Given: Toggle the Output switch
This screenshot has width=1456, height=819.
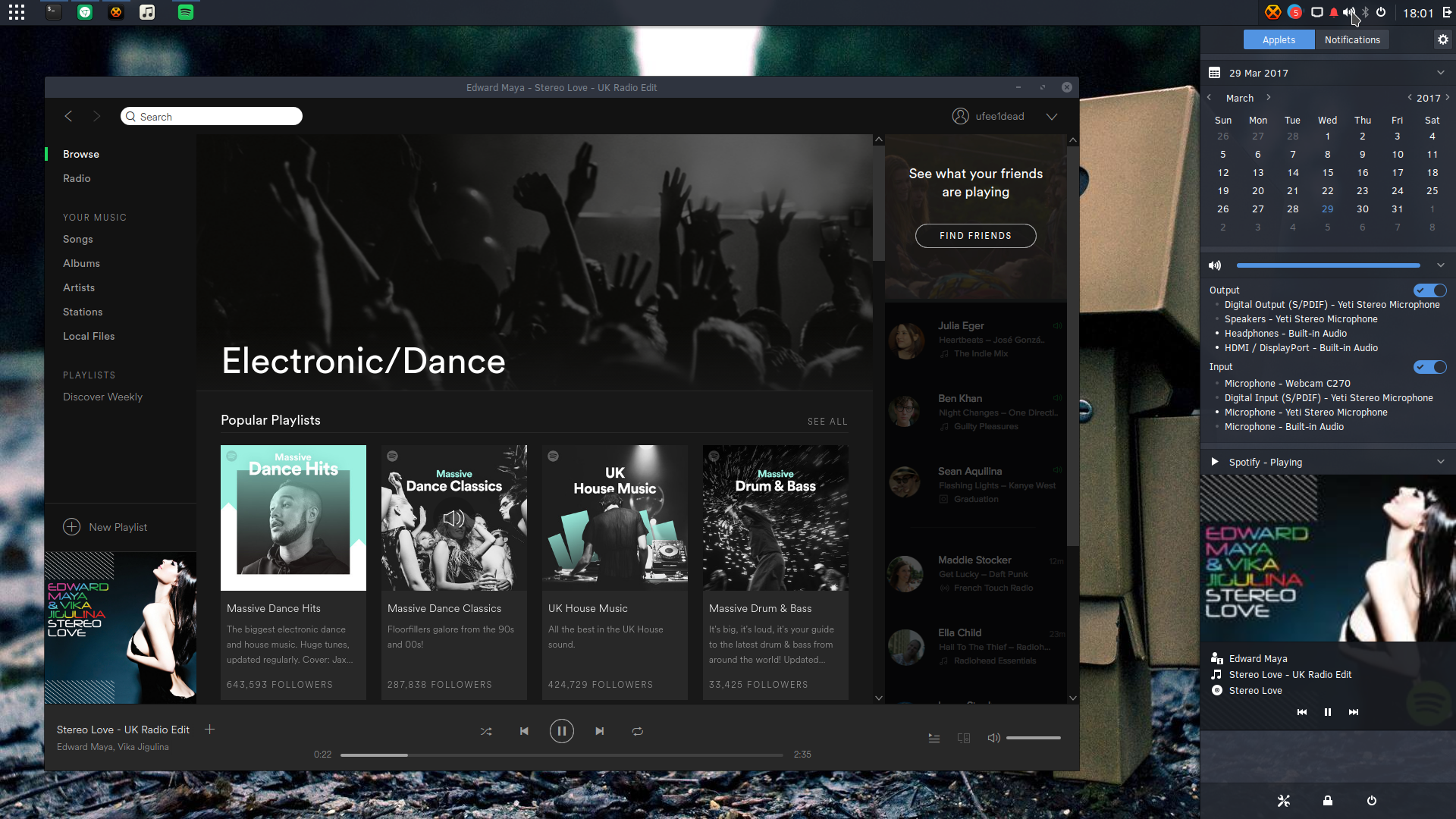Looking at the screenshot, I should click(1430, 290).
